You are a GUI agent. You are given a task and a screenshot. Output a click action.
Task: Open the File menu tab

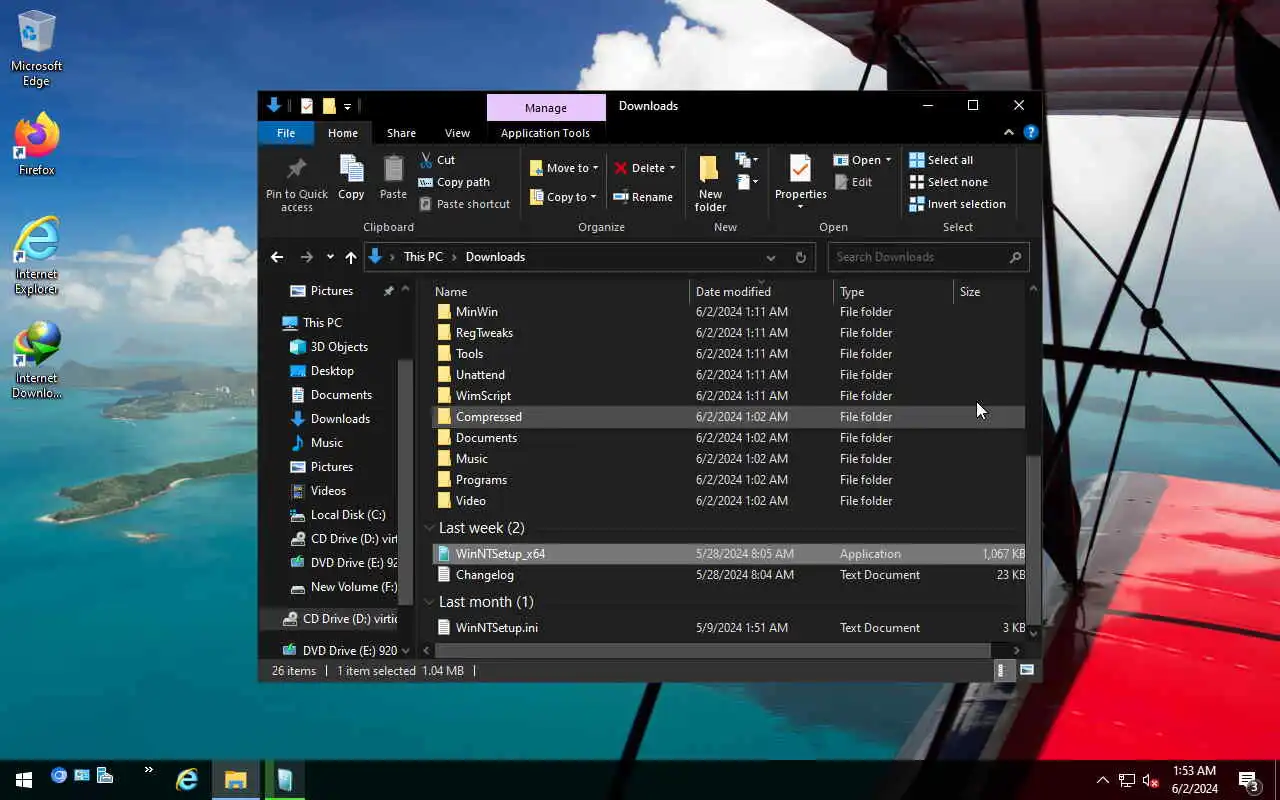pyautogui.click(x=286, y=133)
